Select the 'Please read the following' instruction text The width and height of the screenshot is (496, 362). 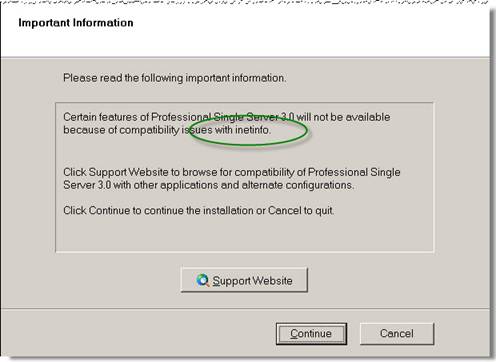tap(174, 78)
